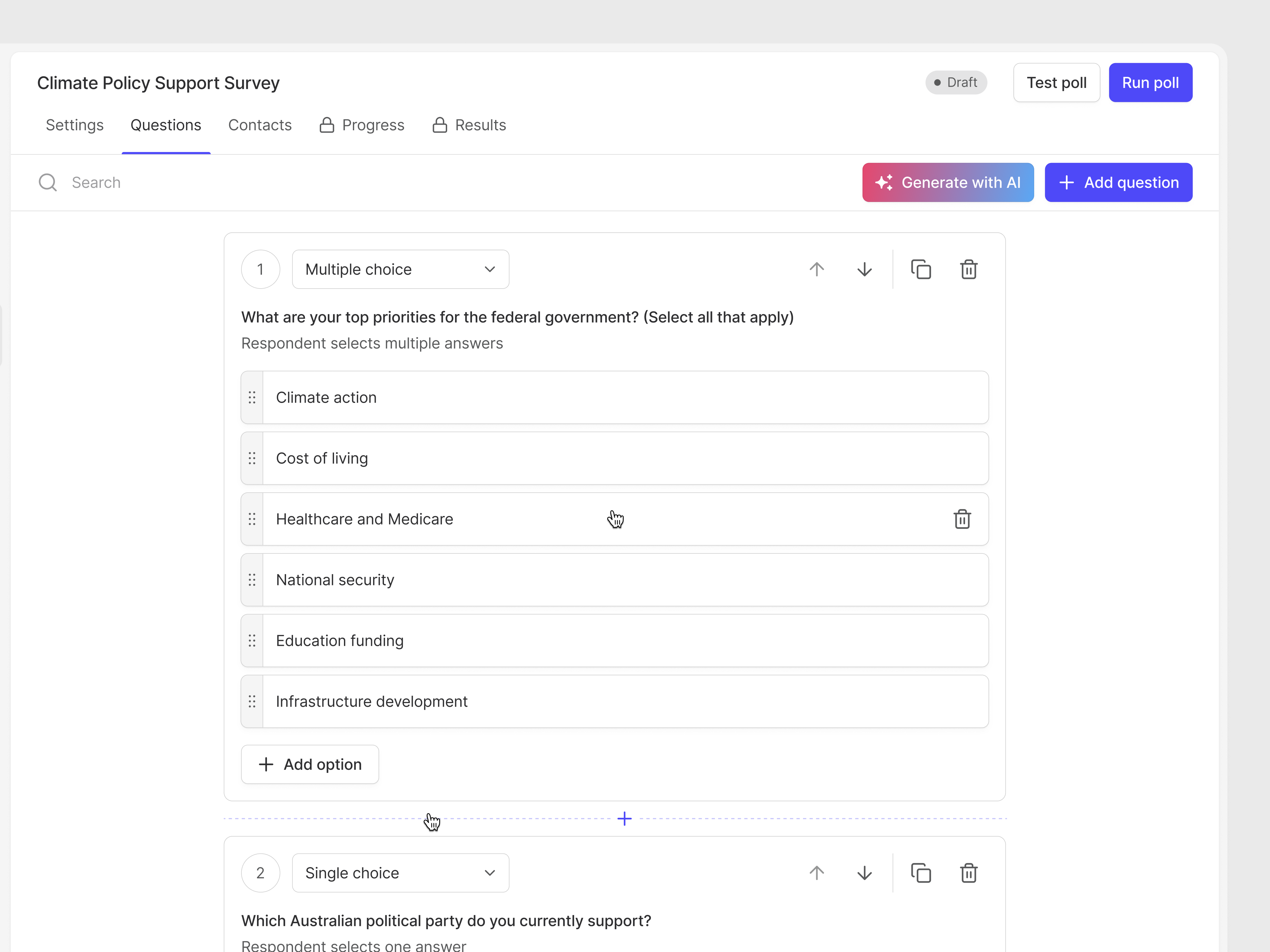
Task: Click drag handle for Infrastructure development option
Action: 252,701
